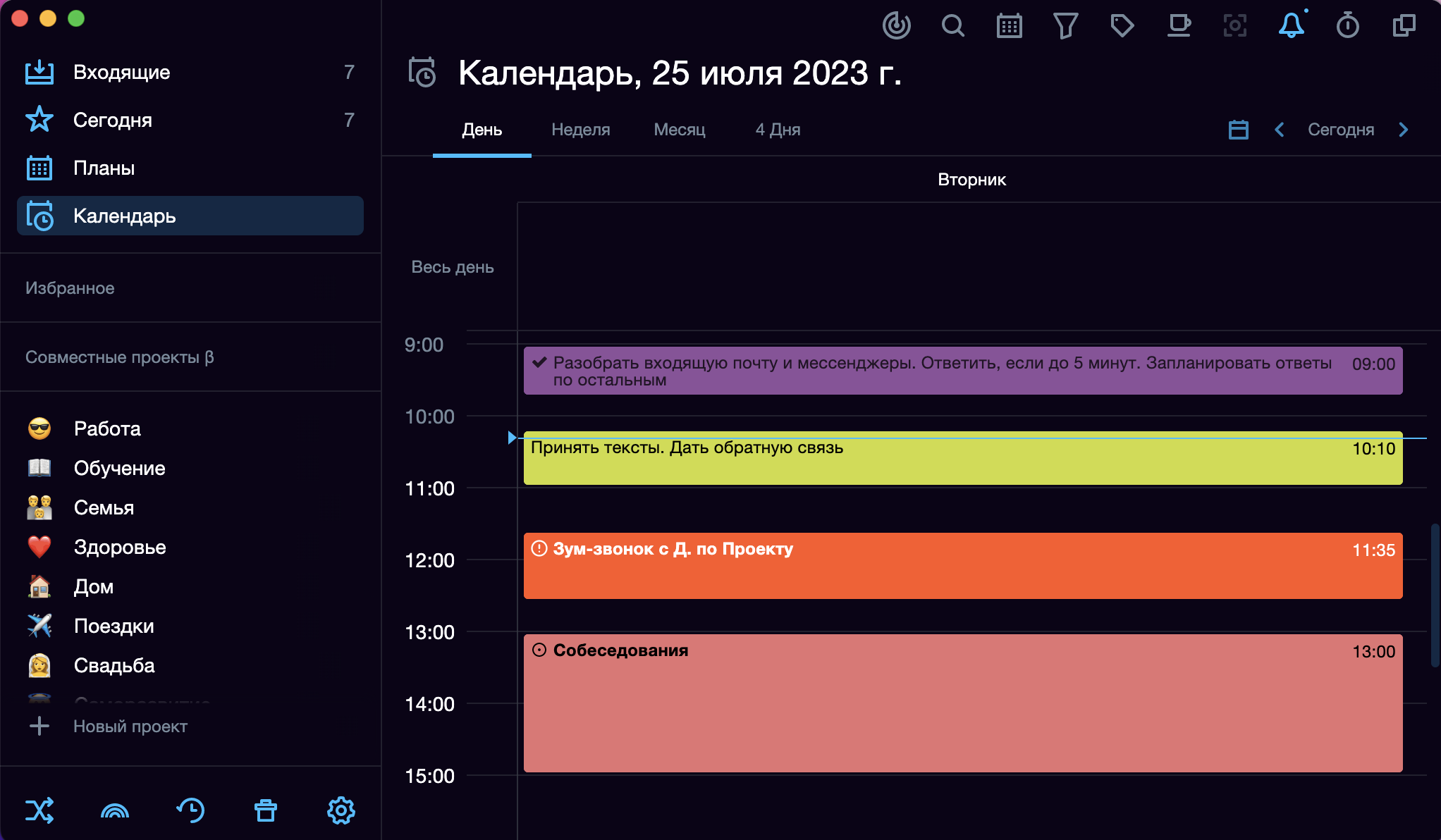This screenshot has height=840, width=1441.
Task: Switch to День tab
Action: tap(482, 130)
